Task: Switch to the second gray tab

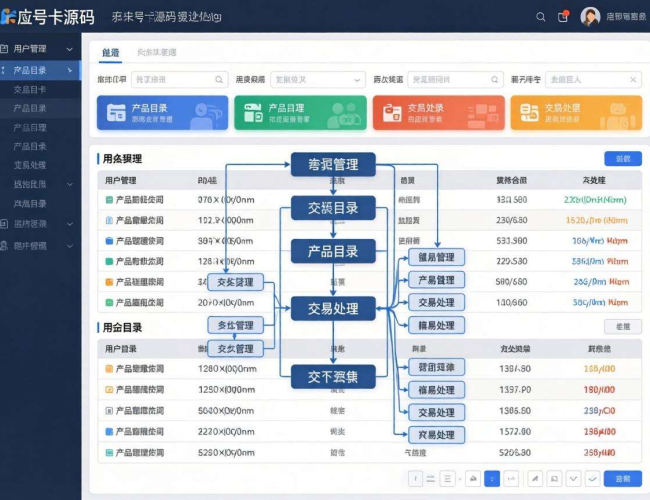Action: click(157, 53)
